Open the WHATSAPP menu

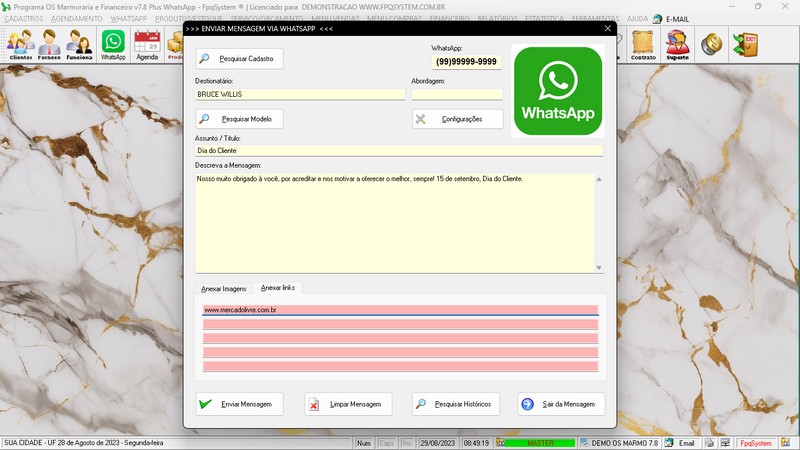coord(129,19)
